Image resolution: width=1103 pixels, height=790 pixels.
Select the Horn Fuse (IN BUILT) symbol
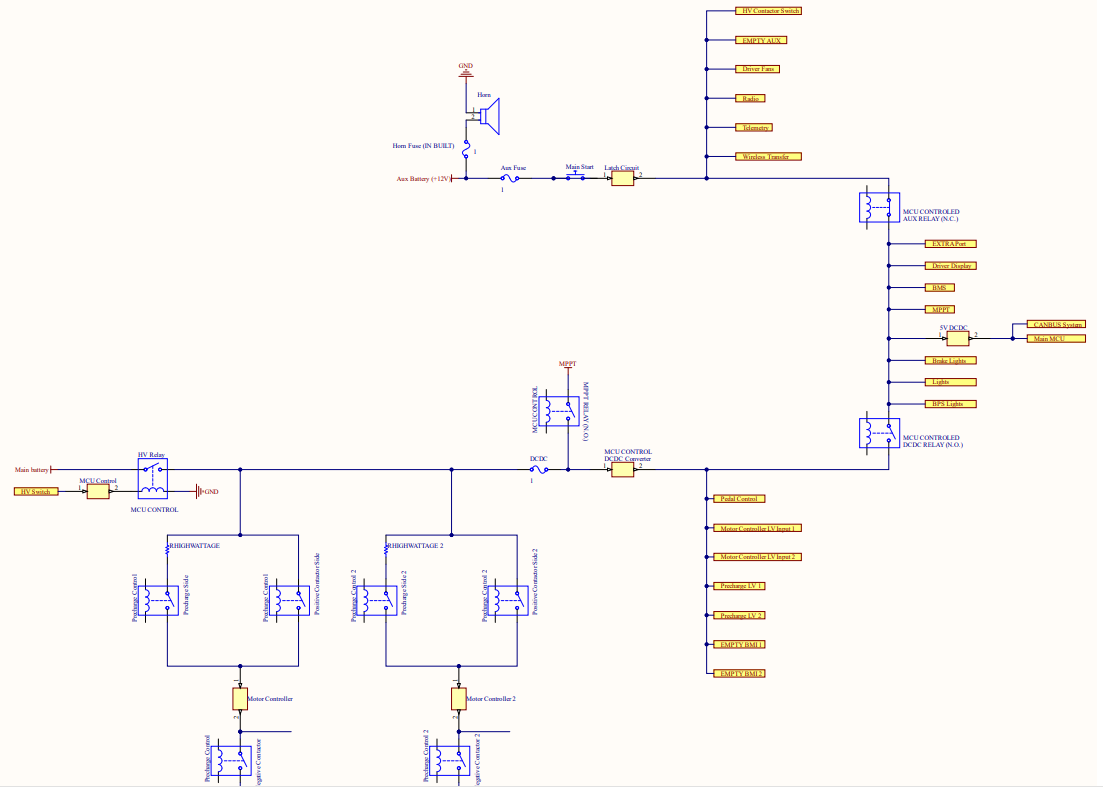(466, 149)
